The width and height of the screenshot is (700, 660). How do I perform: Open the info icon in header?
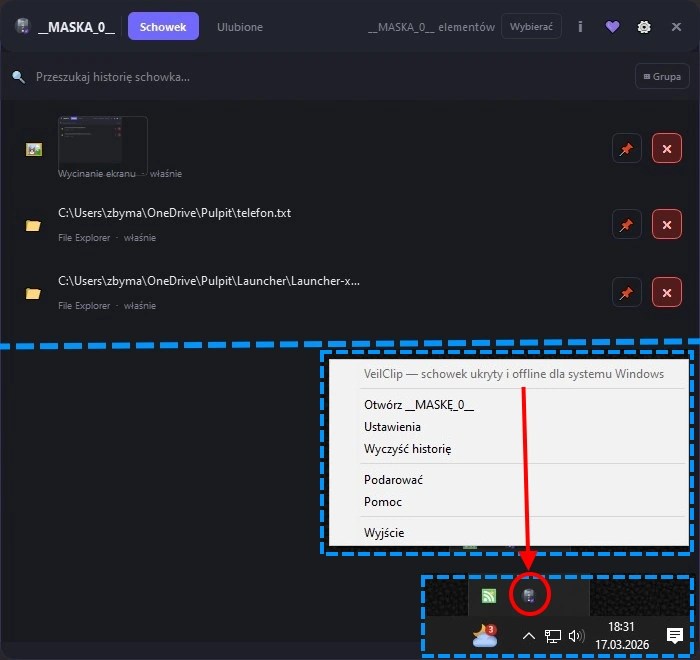(580, 27)
